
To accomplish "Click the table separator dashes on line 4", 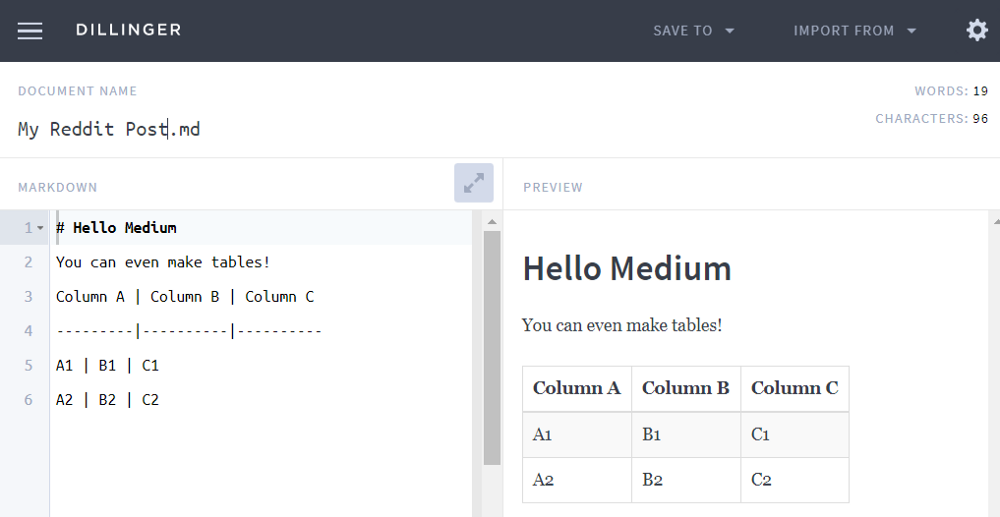I will 188,331.
